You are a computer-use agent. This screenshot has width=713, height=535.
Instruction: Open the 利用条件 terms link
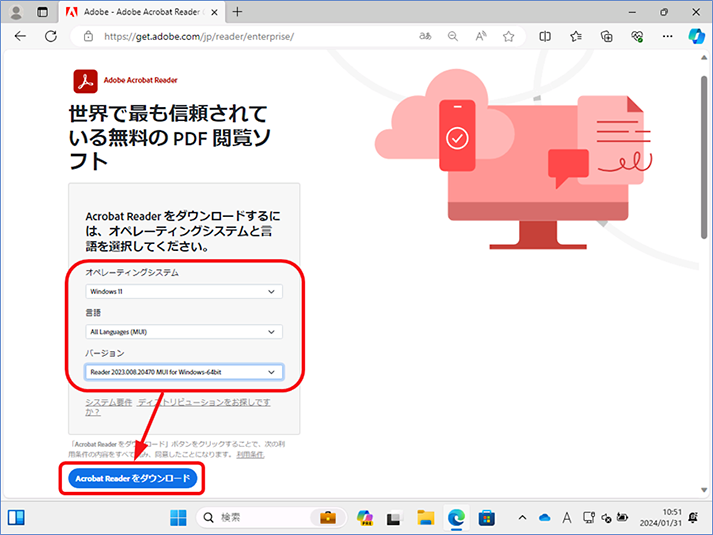coord(250,455)
